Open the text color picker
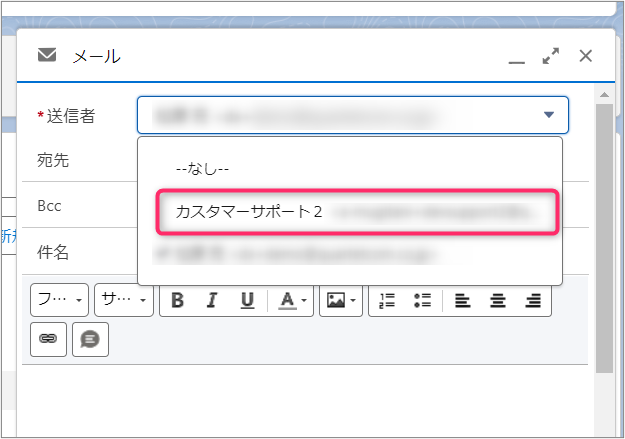The image size is (625, 439). pos(293,300)
